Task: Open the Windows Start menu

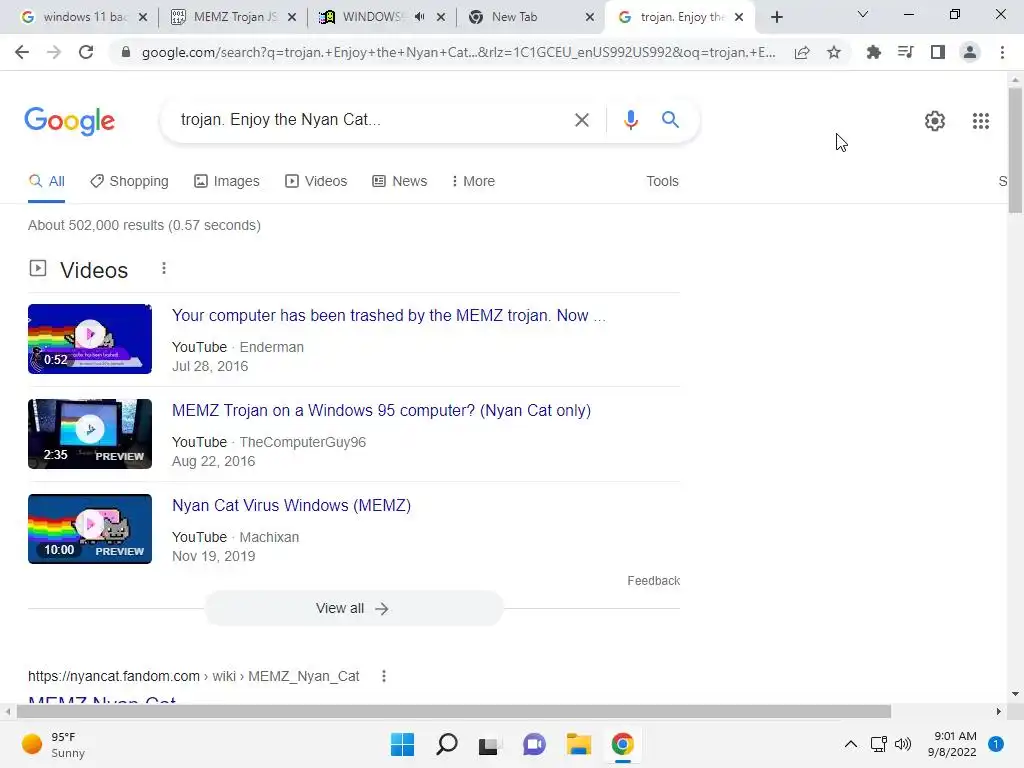Action: point(402,744)
